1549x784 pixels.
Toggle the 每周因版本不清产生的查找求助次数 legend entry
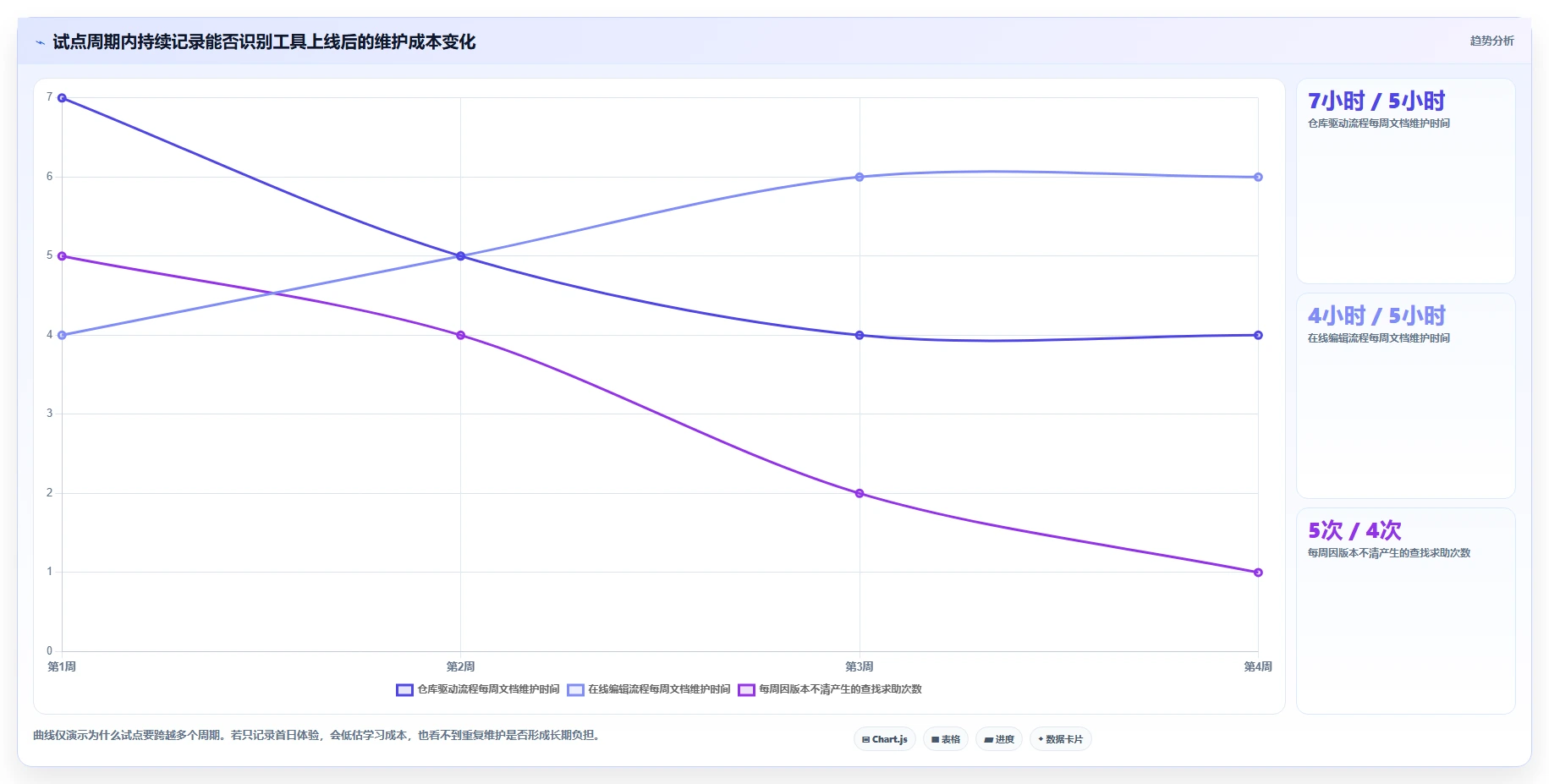click(830, 689)
